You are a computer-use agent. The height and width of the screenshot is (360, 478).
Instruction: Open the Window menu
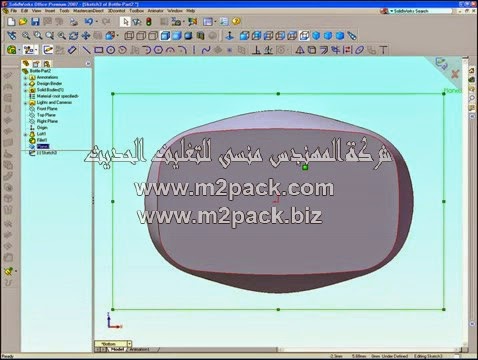175,11
